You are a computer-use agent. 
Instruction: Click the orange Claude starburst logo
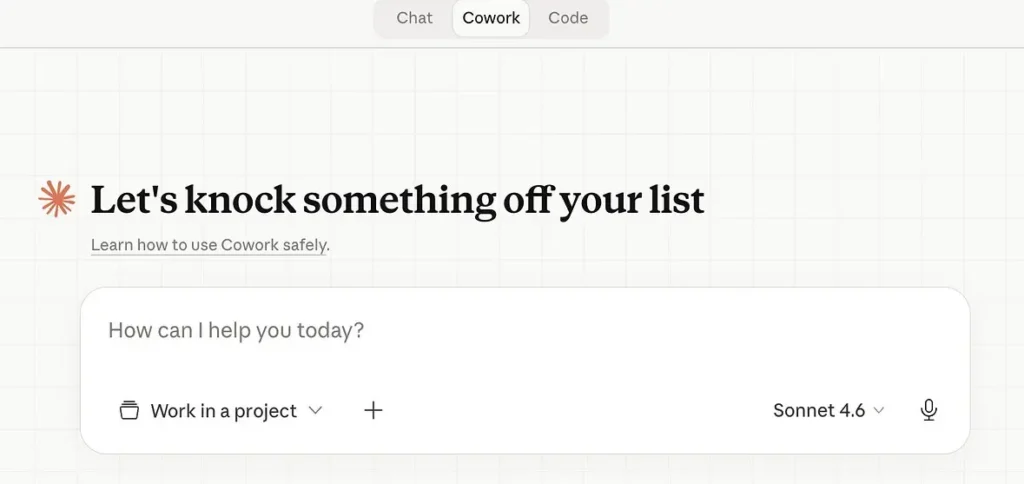[57, 199]
